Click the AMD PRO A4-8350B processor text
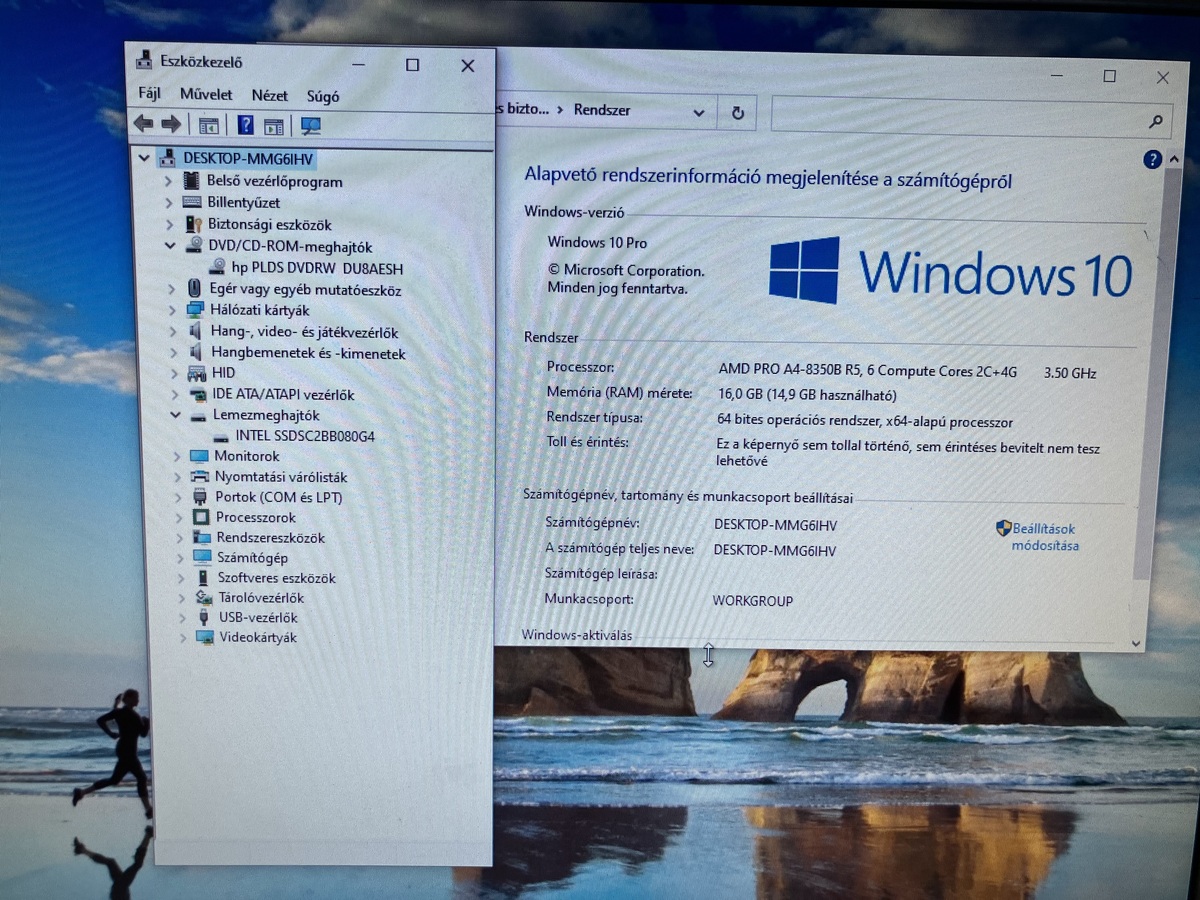The width and height of the screenshot is (1200, 900). (867, 371)
